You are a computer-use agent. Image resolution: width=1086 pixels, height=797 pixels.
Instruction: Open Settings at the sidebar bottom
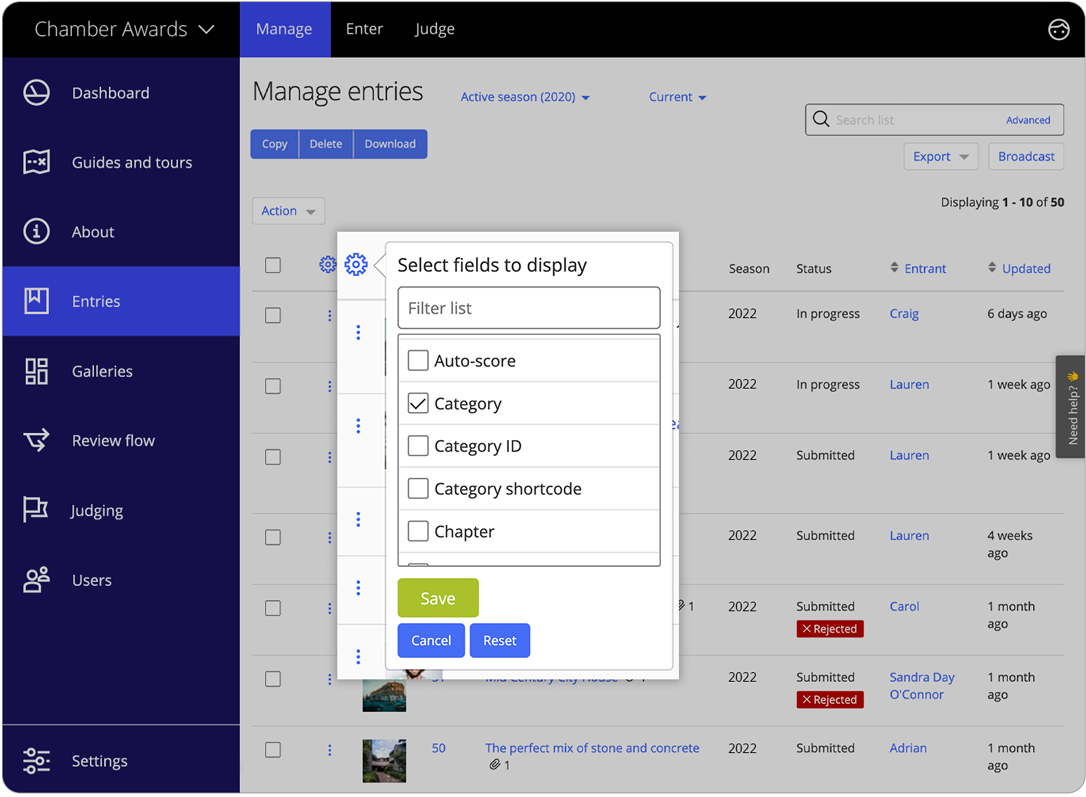click(x=99, y=761)
